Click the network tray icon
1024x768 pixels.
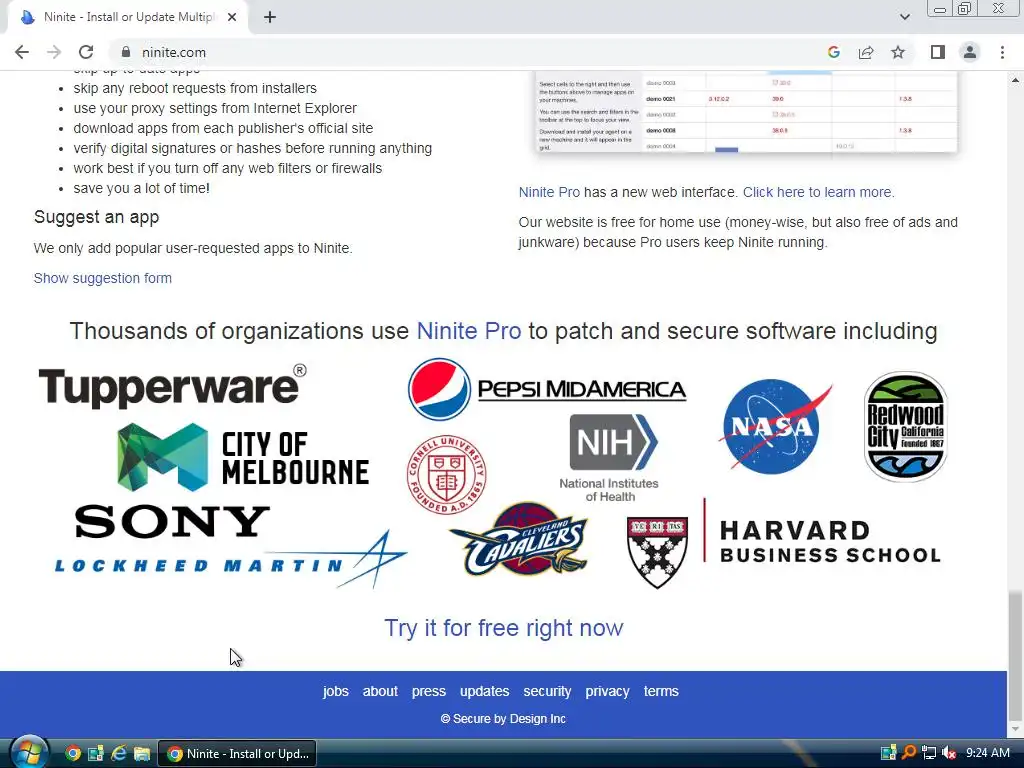[x=929, y=753]
